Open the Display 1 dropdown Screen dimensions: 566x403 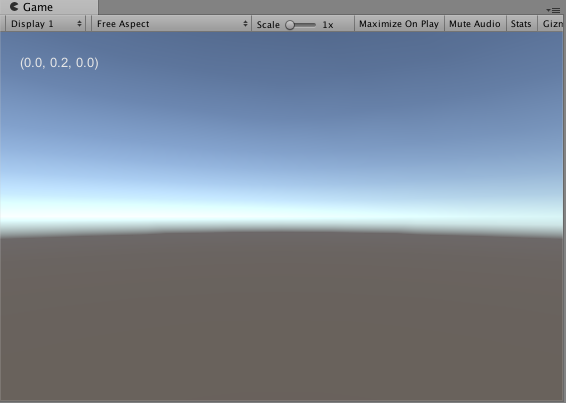click(x=45, y=24)
